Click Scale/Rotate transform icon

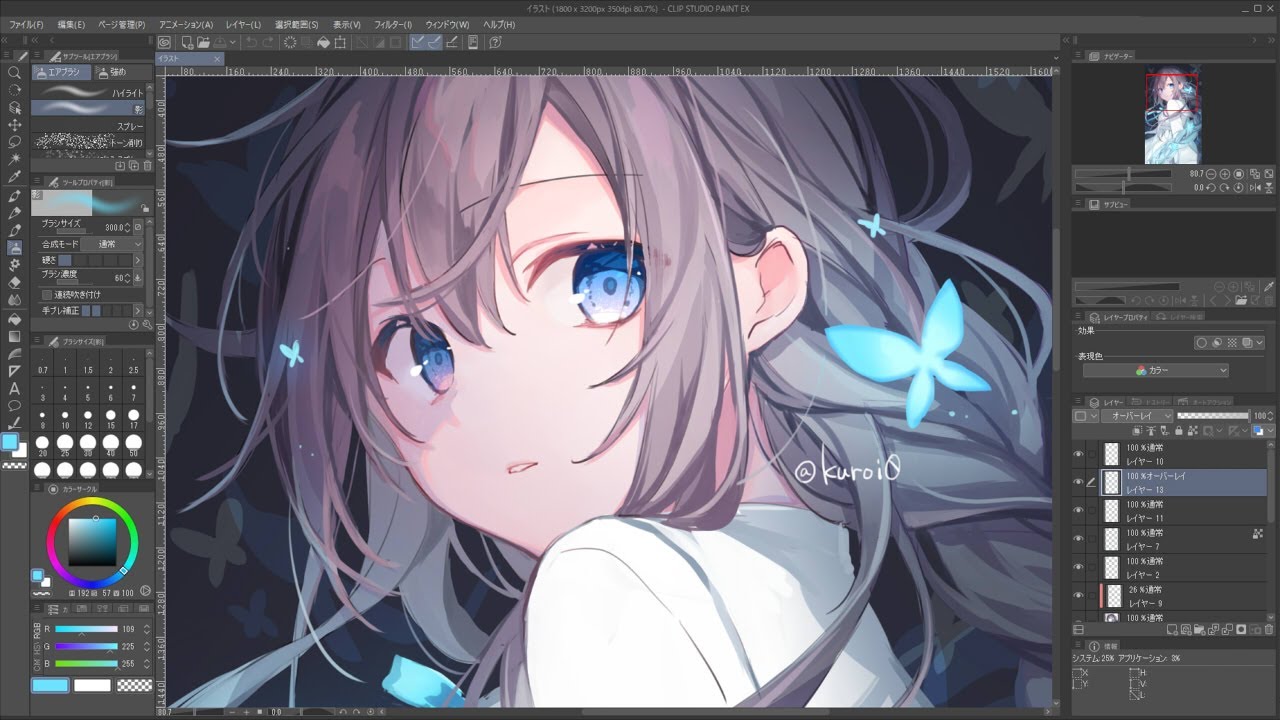pos(341,42)
